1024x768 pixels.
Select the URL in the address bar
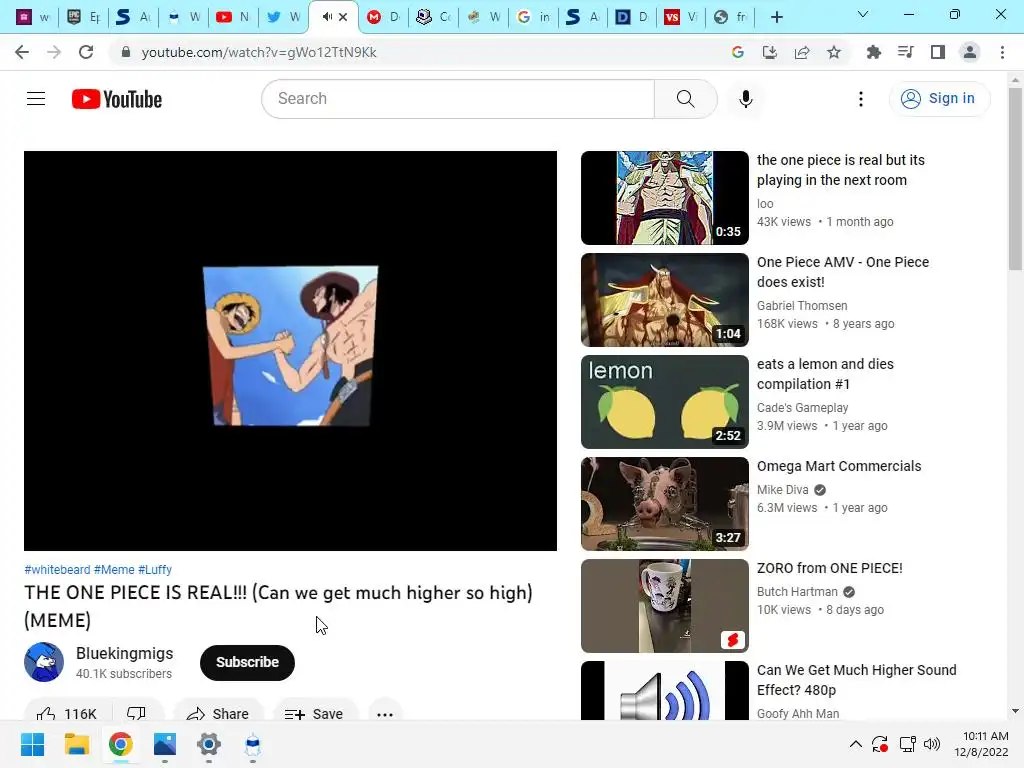pyautogui.click(x=259, y=52)
